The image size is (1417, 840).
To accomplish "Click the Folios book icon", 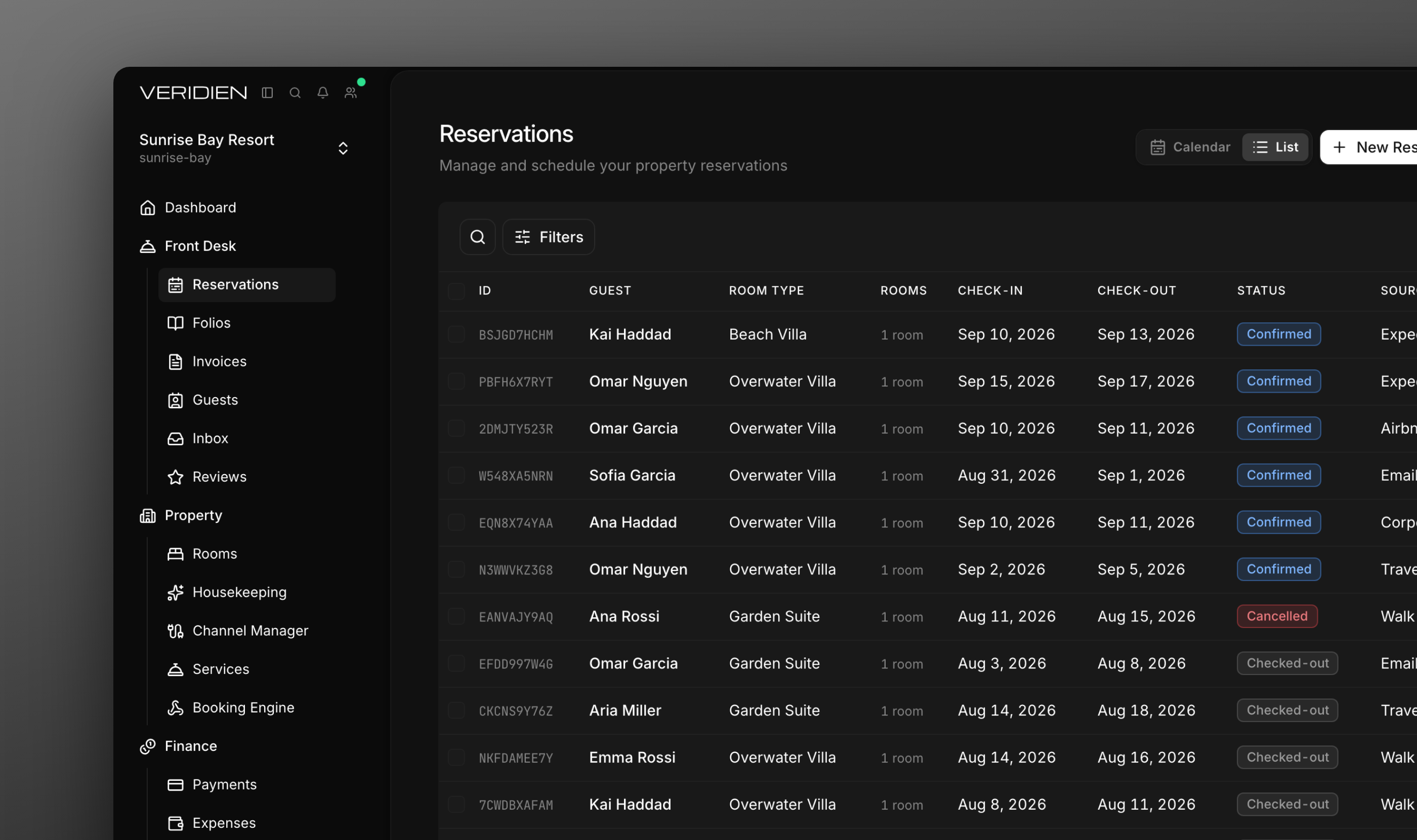I will (176, 323).
